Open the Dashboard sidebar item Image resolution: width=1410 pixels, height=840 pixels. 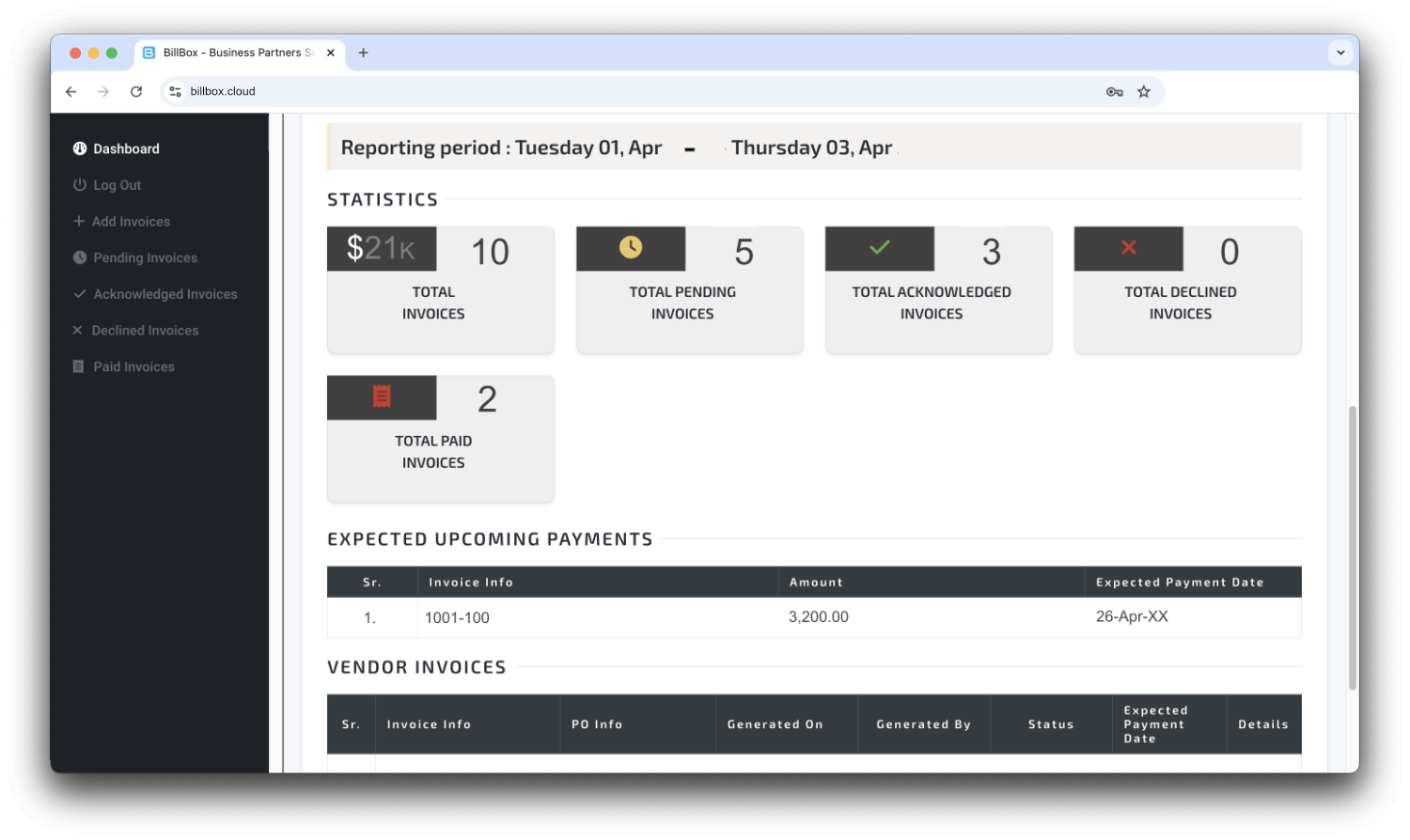click(126, 149)
